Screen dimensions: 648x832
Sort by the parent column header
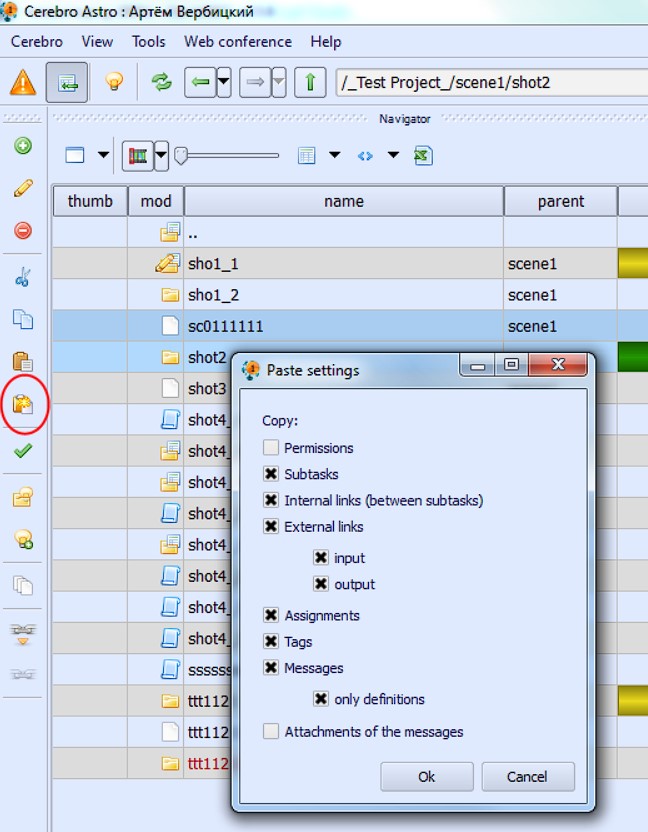pos(560,201)
